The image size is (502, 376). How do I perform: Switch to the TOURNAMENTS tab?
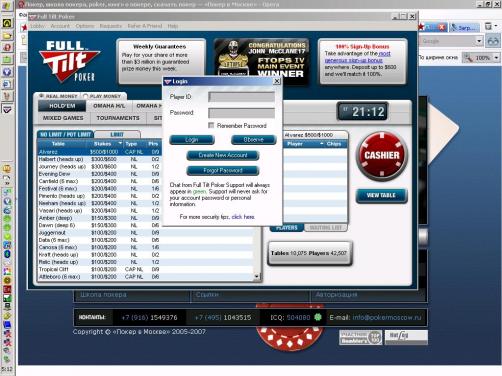[x=118, y=118]
